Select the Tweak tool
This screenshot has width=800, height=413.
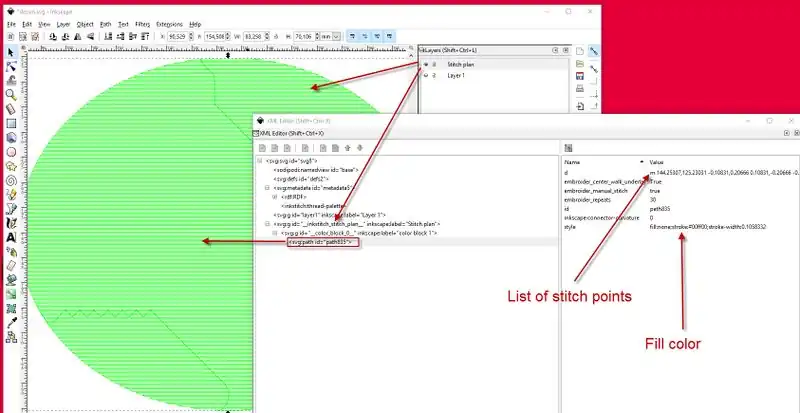[11, 81]
